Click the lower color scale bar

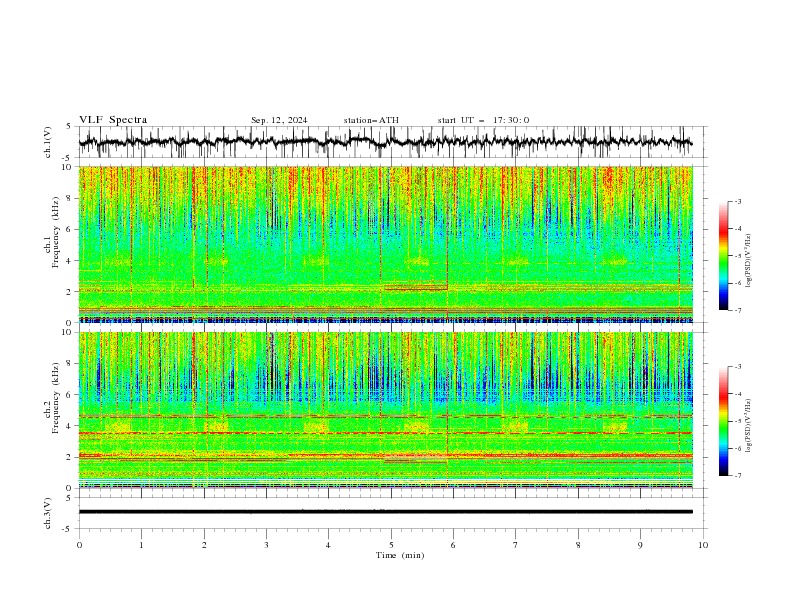723,421
